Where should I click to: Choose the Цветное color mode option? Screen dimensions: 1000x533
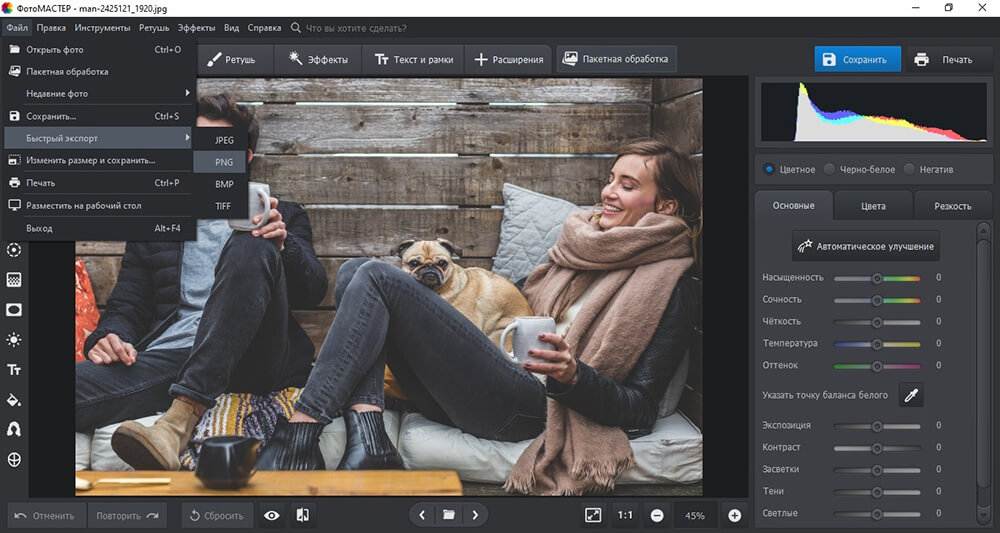point(769,169)
